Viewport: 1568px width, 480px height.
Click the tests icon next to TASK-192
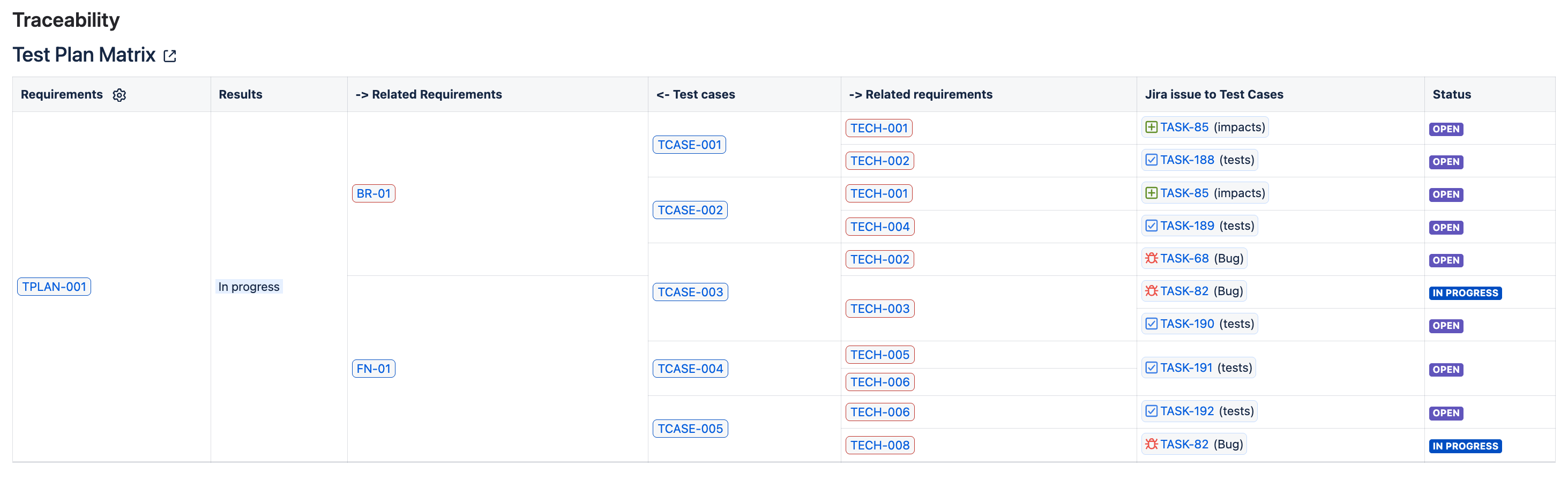[1151, 411]
